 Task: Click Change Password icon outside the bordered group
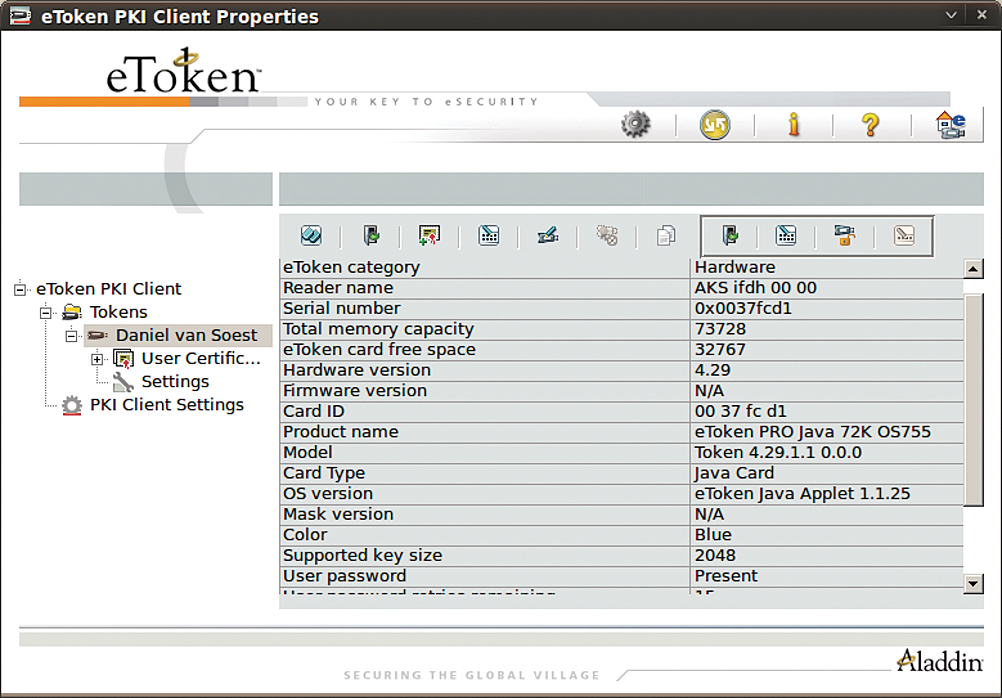click(x=489, y=236)
